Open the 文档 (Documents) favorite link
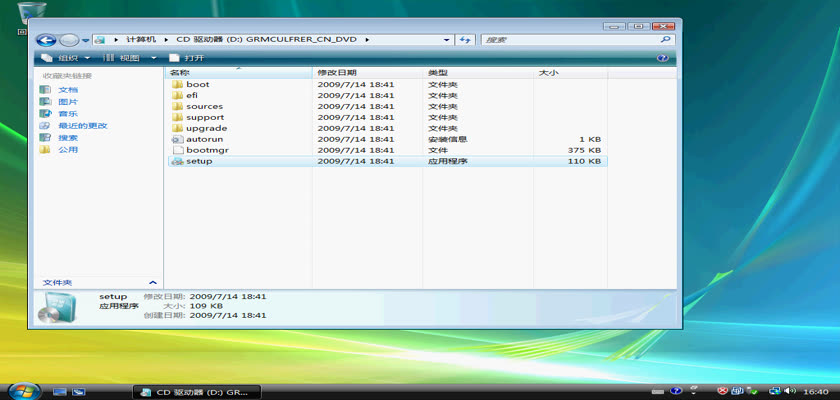The image size is (840, 400). coord(67,90)
